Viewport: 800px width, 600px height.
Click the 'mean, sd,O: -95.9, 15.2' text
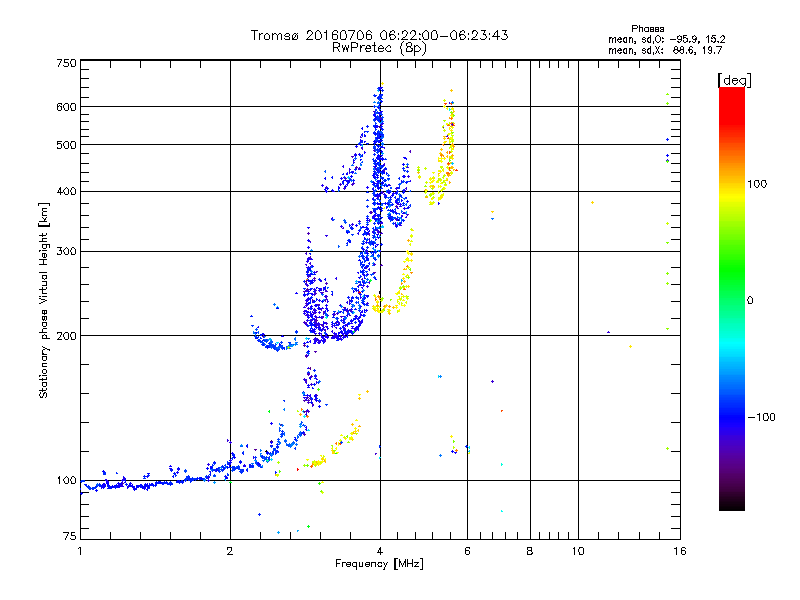[666, 39]
